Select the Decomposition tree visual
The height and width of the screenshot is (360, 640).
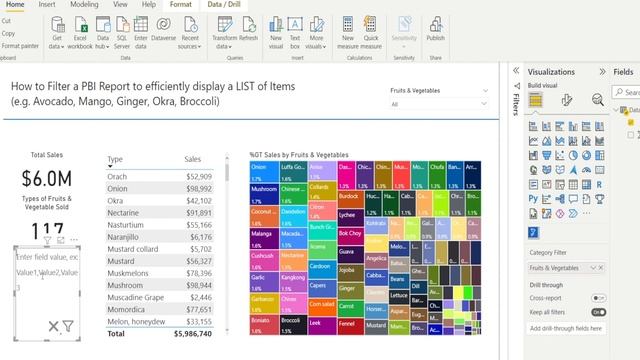(x=560, y=199)
